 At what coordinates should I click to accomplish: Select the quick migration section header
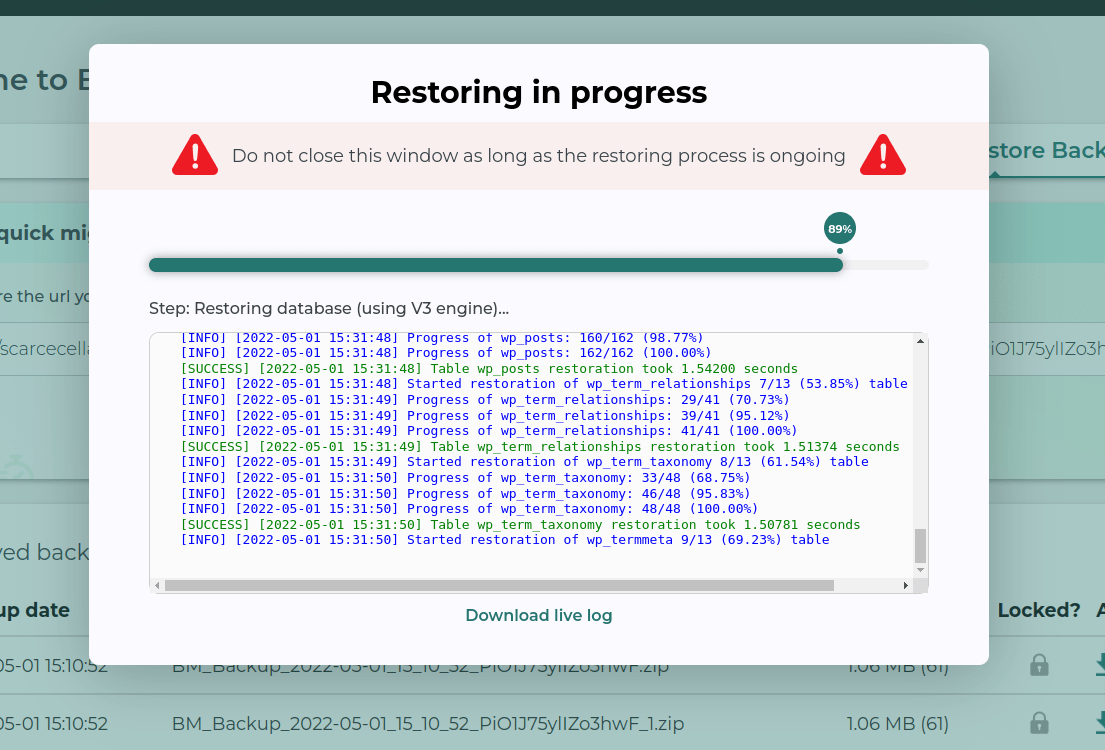[45, 232]
